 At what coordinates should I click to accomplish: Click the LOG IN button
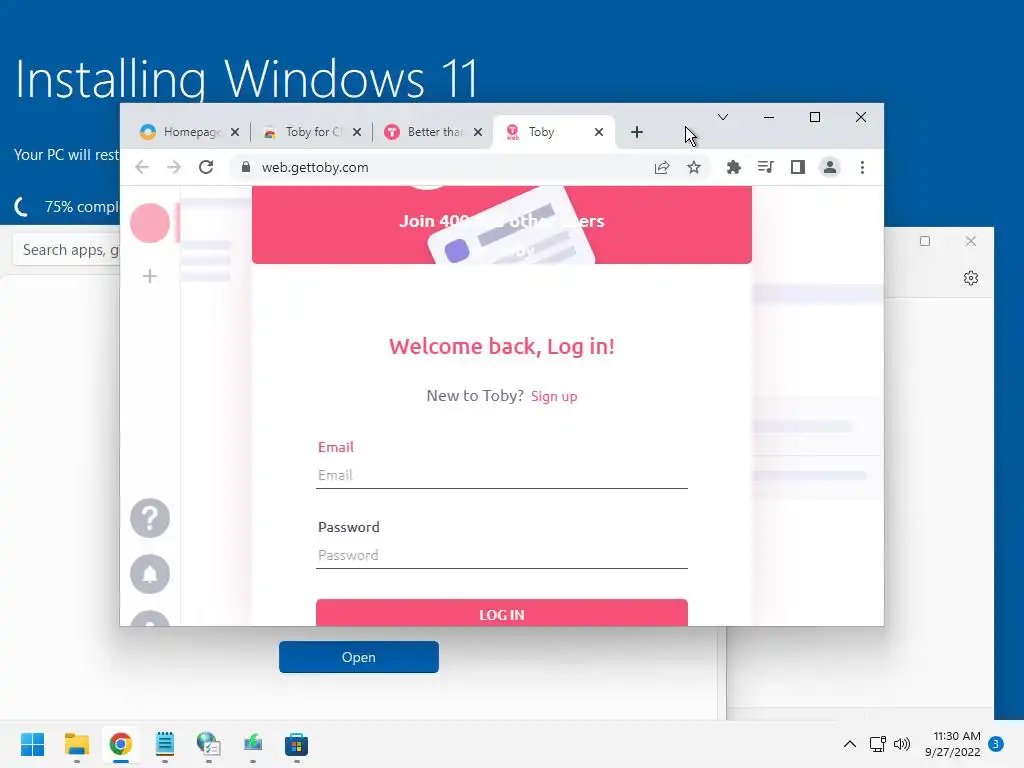(x=502, y=613)
